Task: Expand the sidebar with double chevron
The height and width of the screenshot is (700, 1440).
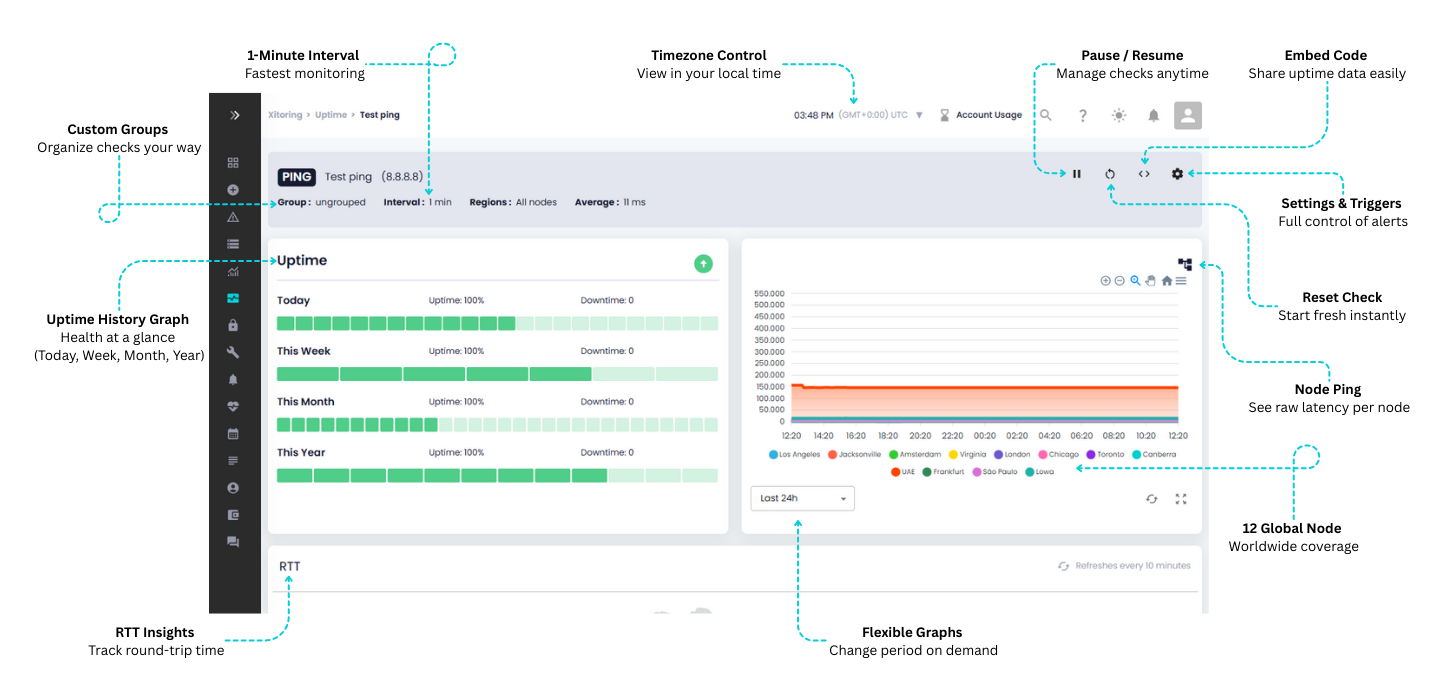Action: [235, 115]
